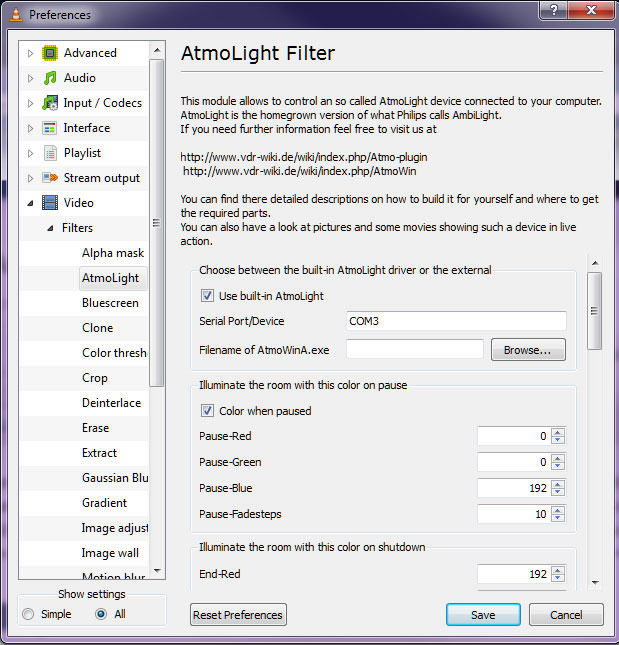The width and height of the screenshot is (619, 645).
Task: Click the Filename of AtmoWinA.exe field
Action: point(415,350)
